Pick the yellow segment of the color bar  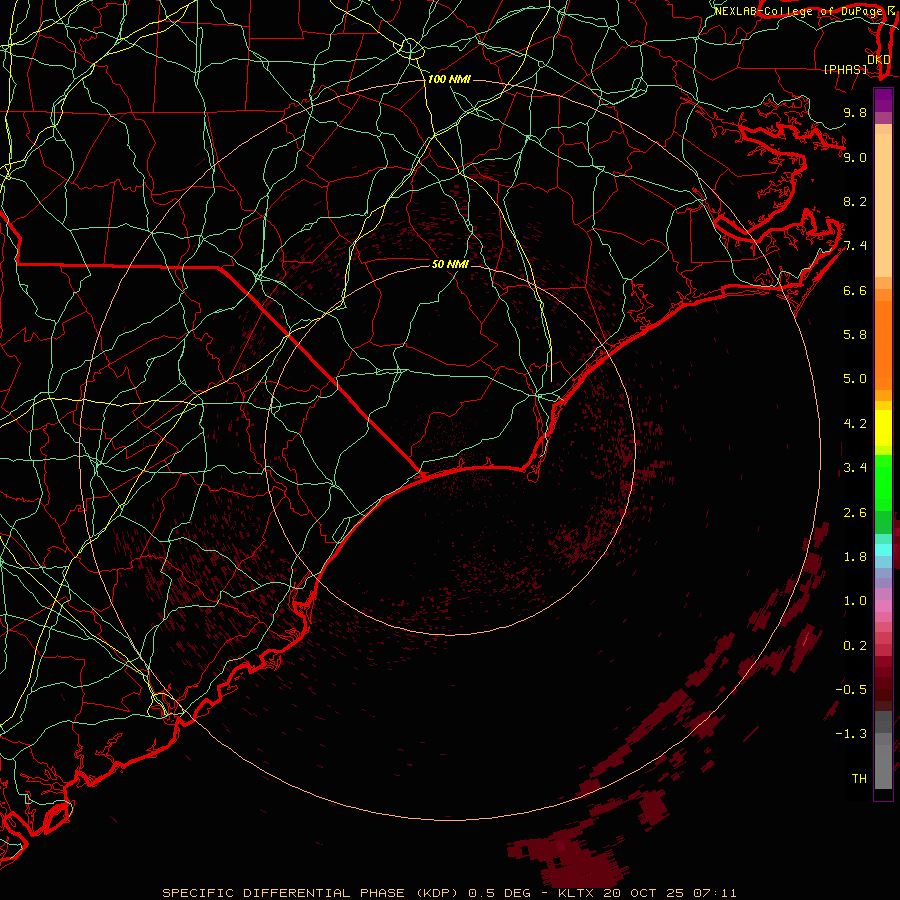[883, 428]
